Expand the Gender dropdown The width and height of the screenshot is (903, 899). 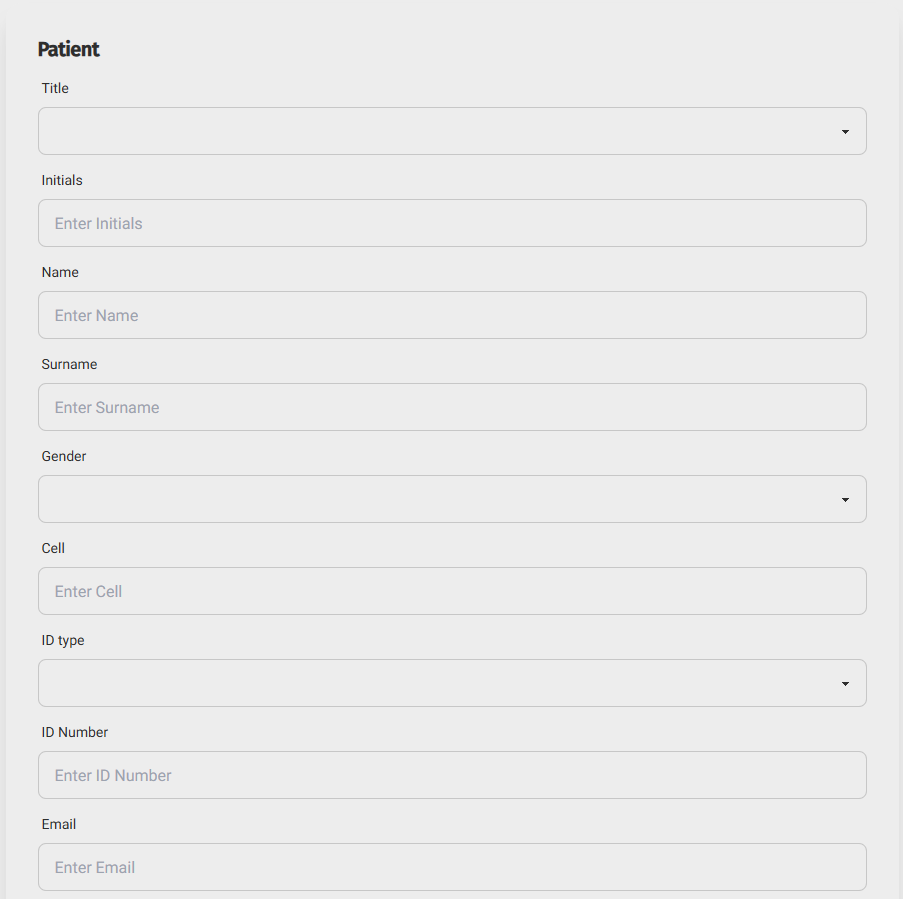coord(452,499)
